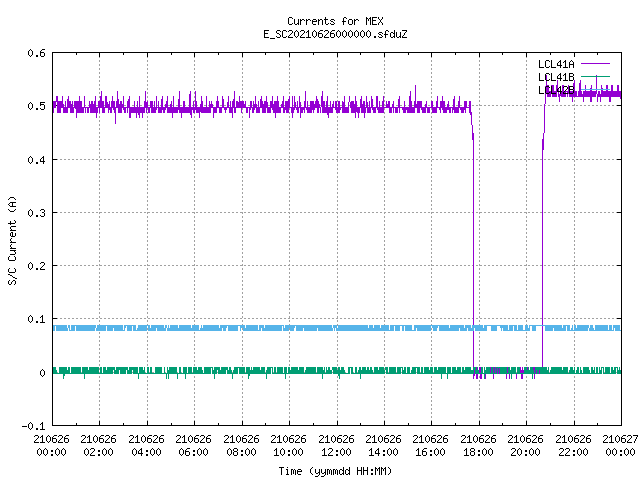Click the 210626 18:00 time tick label

point(478,446)
